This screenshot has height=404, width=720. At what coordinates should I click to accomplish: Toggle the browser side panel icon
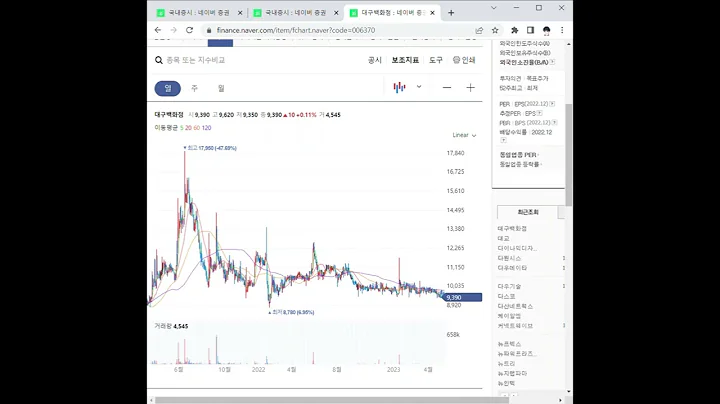530,30
